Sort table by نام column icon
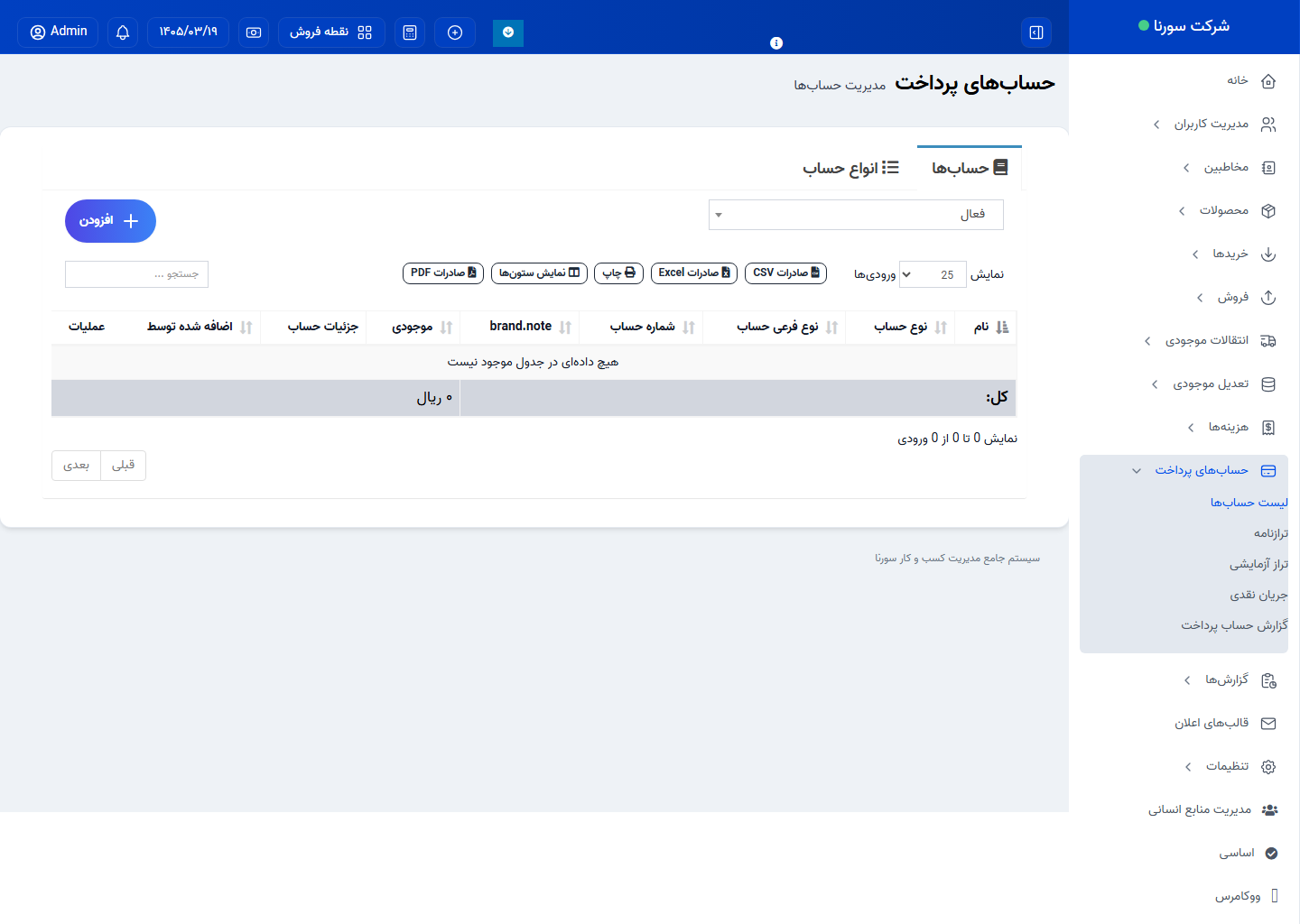This screenshot has height=924, width=1300. point(1002,328)
